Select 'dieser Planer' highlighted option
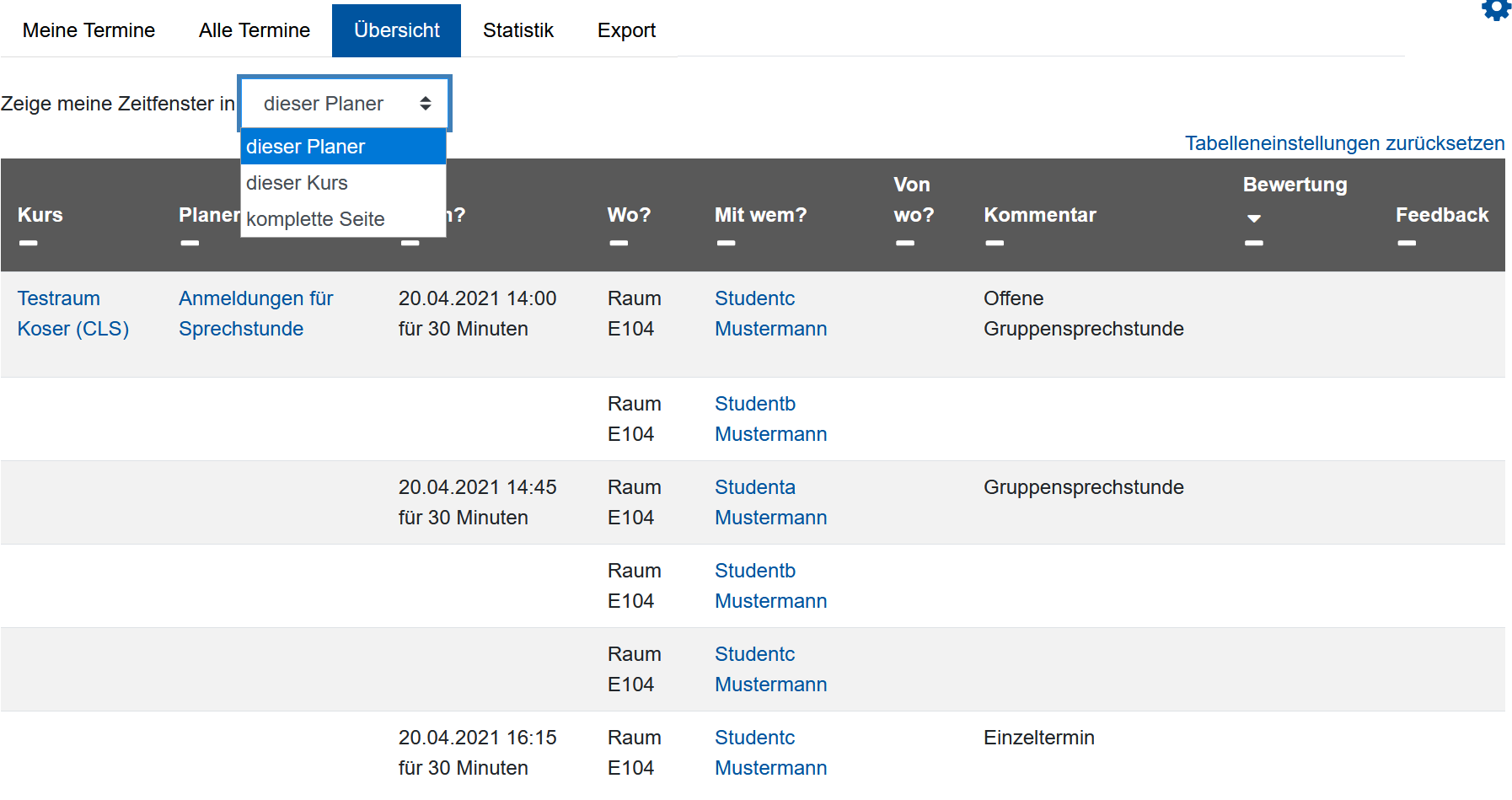 [305, 147]
